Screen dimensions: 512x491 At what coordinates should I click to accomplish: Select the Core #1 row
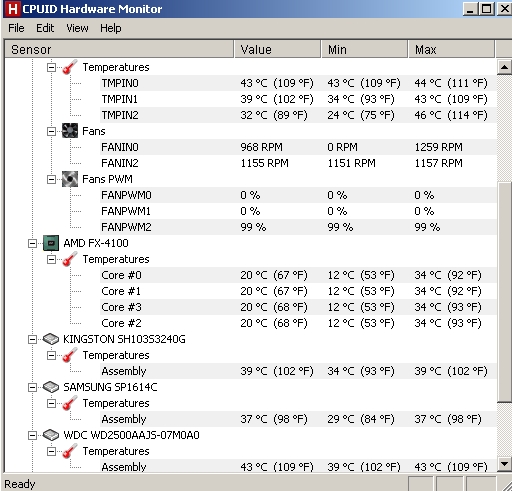point(298,291)
